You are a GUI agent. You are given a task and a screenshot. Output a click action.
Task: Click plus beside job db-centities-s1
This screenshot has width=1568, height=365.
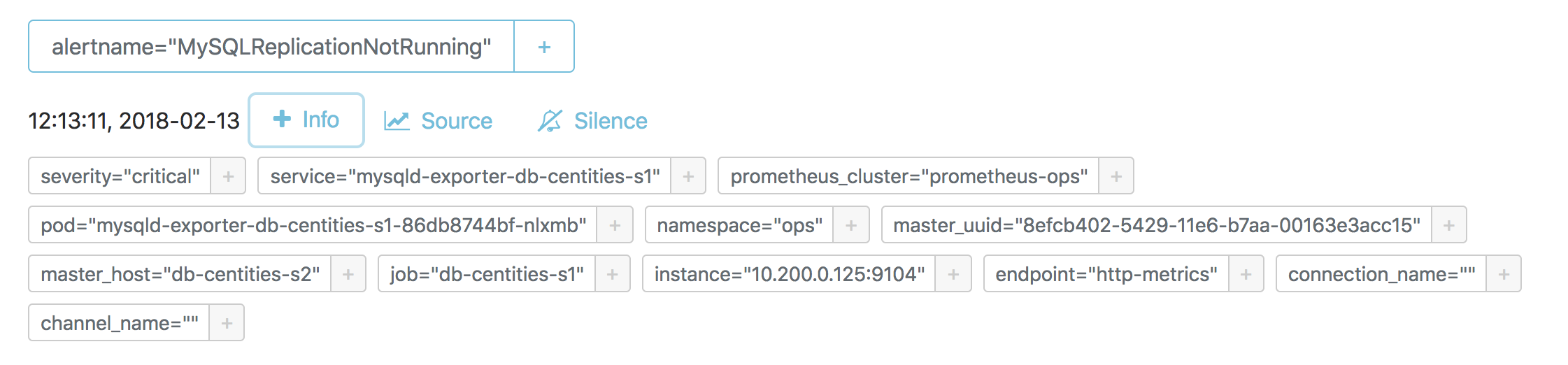613,274
